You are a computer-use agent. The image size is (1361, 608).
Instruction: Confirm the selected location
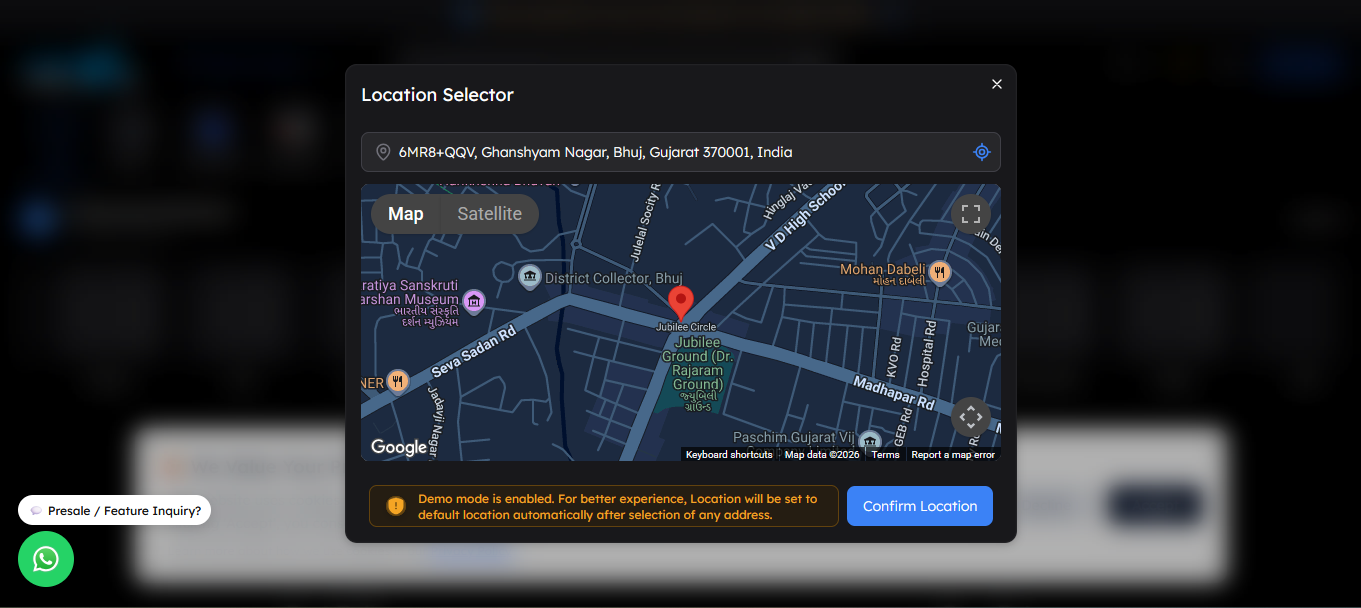919,506
